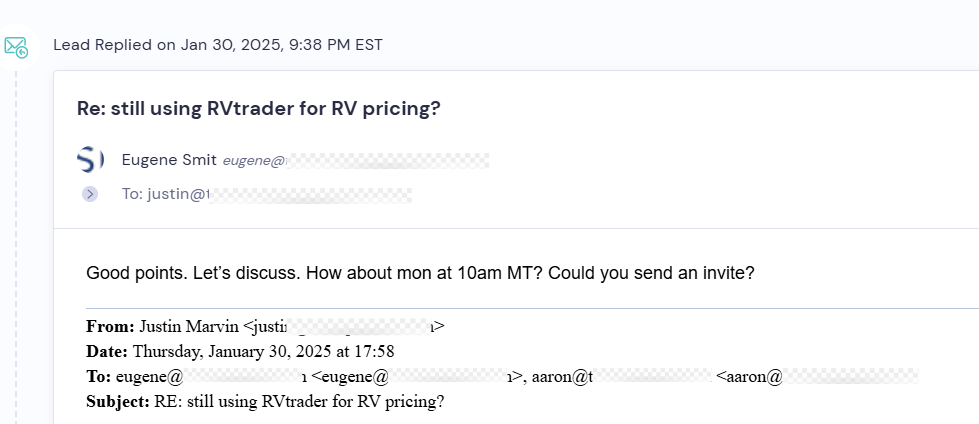The image size is (979, 424).
Task: Click Justin Marvin's name in quoted From line
Action: (x=189, y=326)
